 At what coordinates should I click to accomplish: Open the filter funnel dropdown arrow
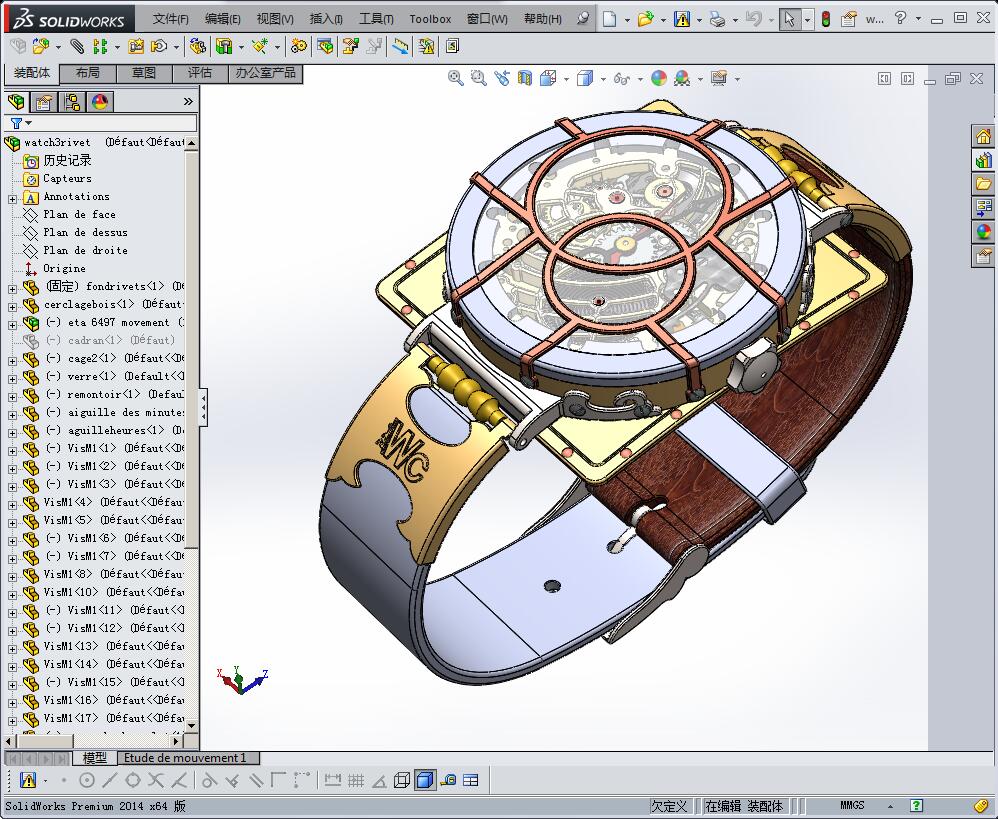tap(28, 123)
